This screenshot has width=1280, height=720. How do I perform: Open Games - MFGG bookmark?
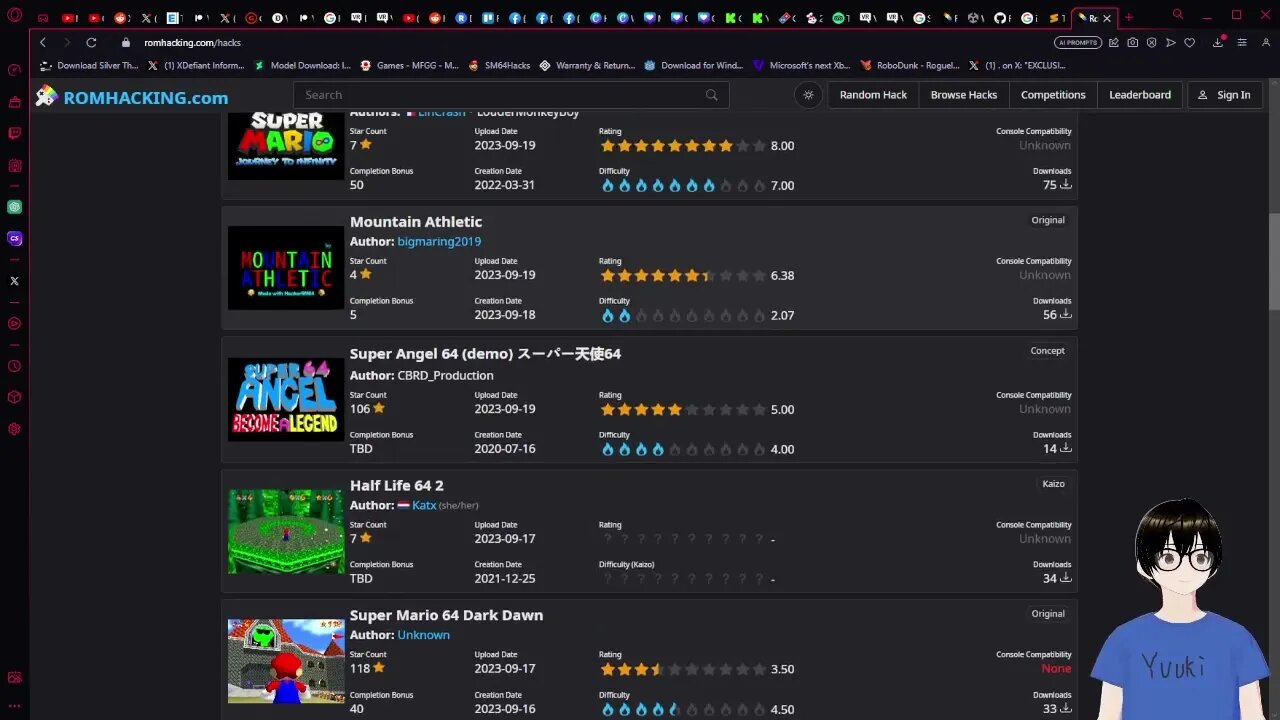coord(409,65)
